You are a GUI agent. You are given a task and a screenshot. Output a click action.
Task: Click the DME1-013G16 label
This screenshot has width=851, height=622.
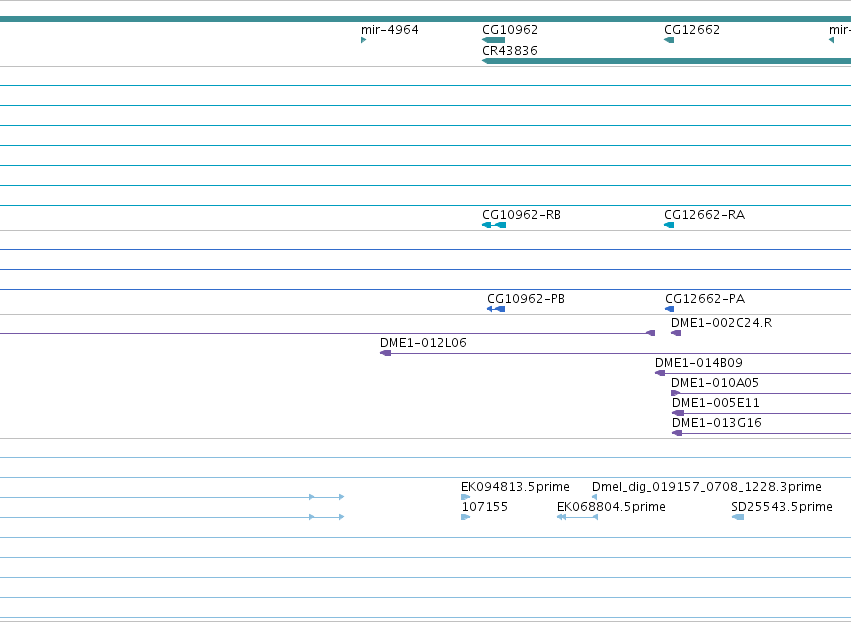716,423
